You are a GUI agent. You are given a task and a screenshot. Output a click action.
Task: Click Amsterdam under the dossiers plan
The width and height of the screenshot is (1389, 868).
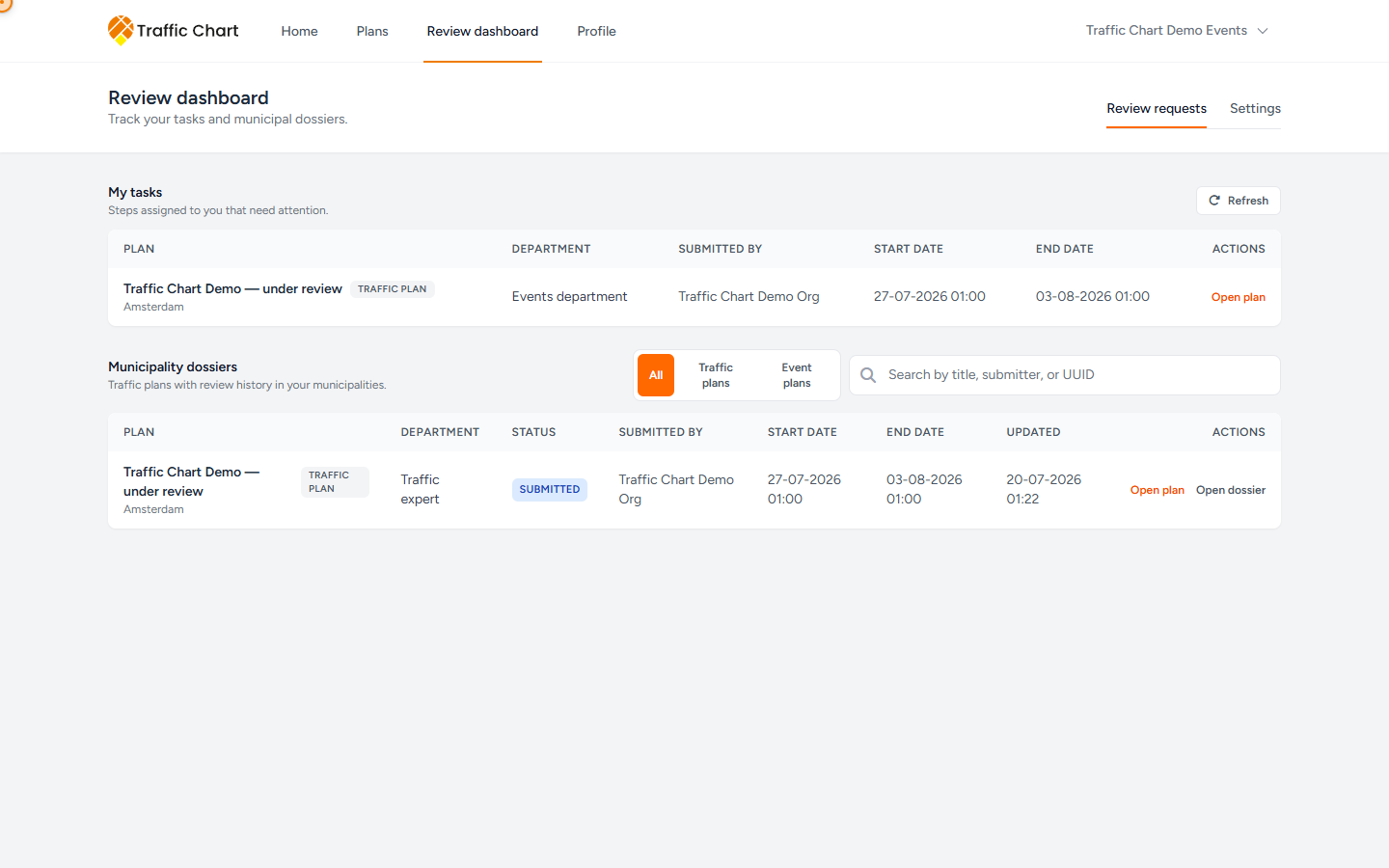(x=153, y=510)
